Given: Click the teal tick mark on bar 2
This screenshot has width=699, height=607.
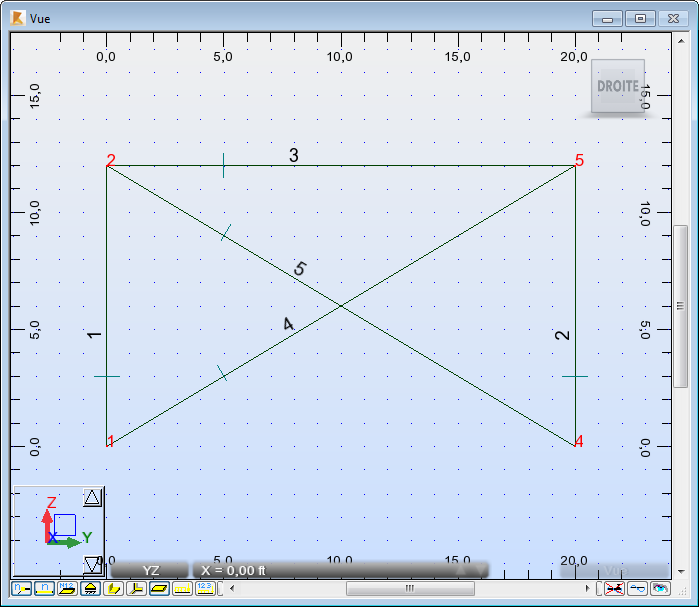Looking at the screenshot, I should click(575, 377).
